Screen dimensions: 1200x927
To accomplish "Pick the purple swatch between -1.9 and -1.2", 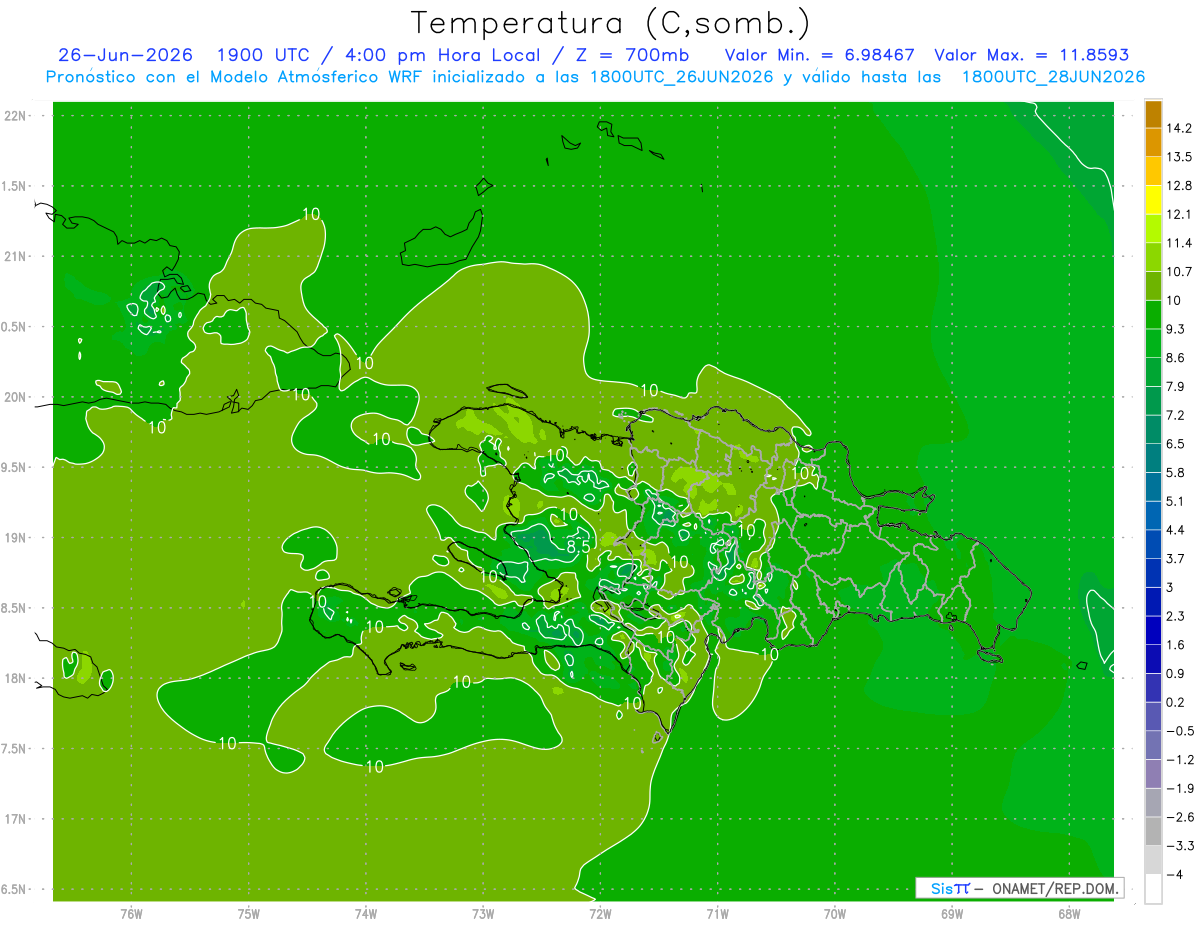I will point(1153,774).
